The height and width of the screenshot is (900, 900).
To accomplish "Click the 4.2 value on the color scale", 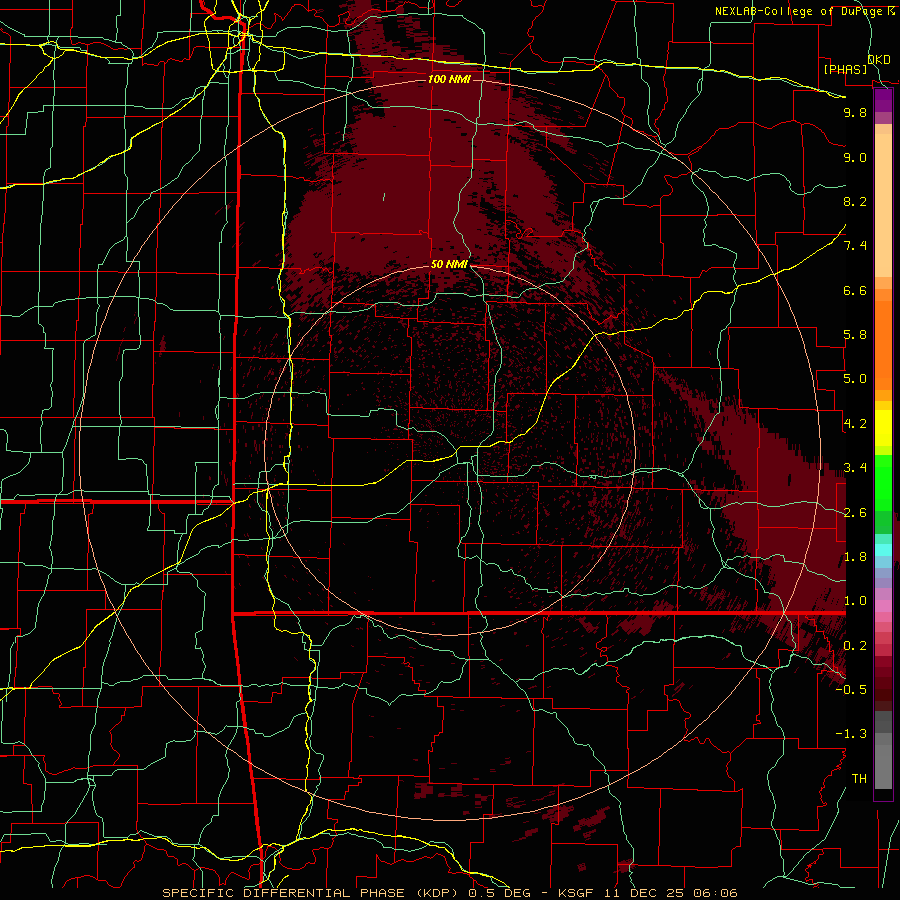I will point(855,424).
